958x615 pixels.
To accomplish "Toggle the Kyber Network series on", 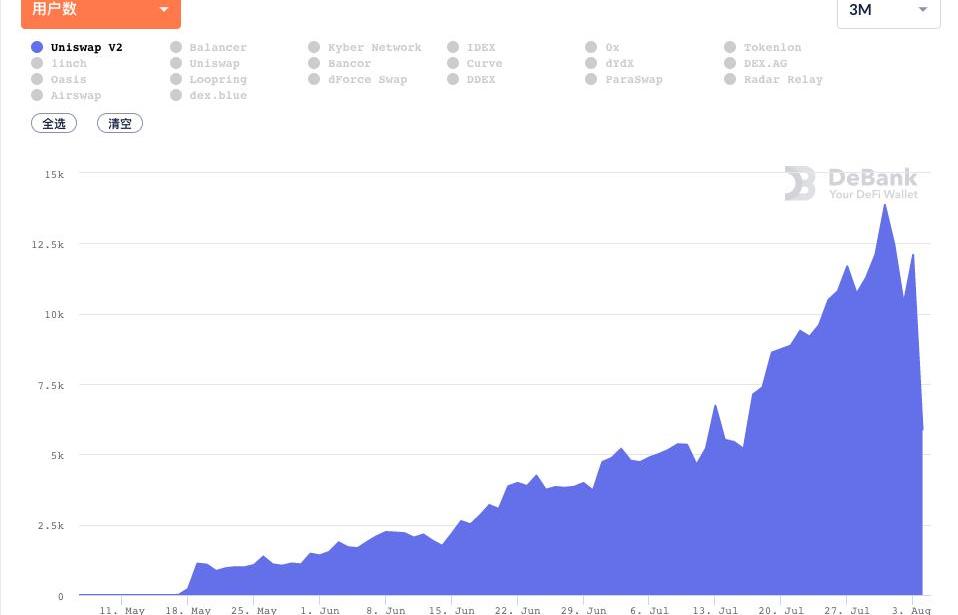I will pyautogui.click(x=374, y=47).
